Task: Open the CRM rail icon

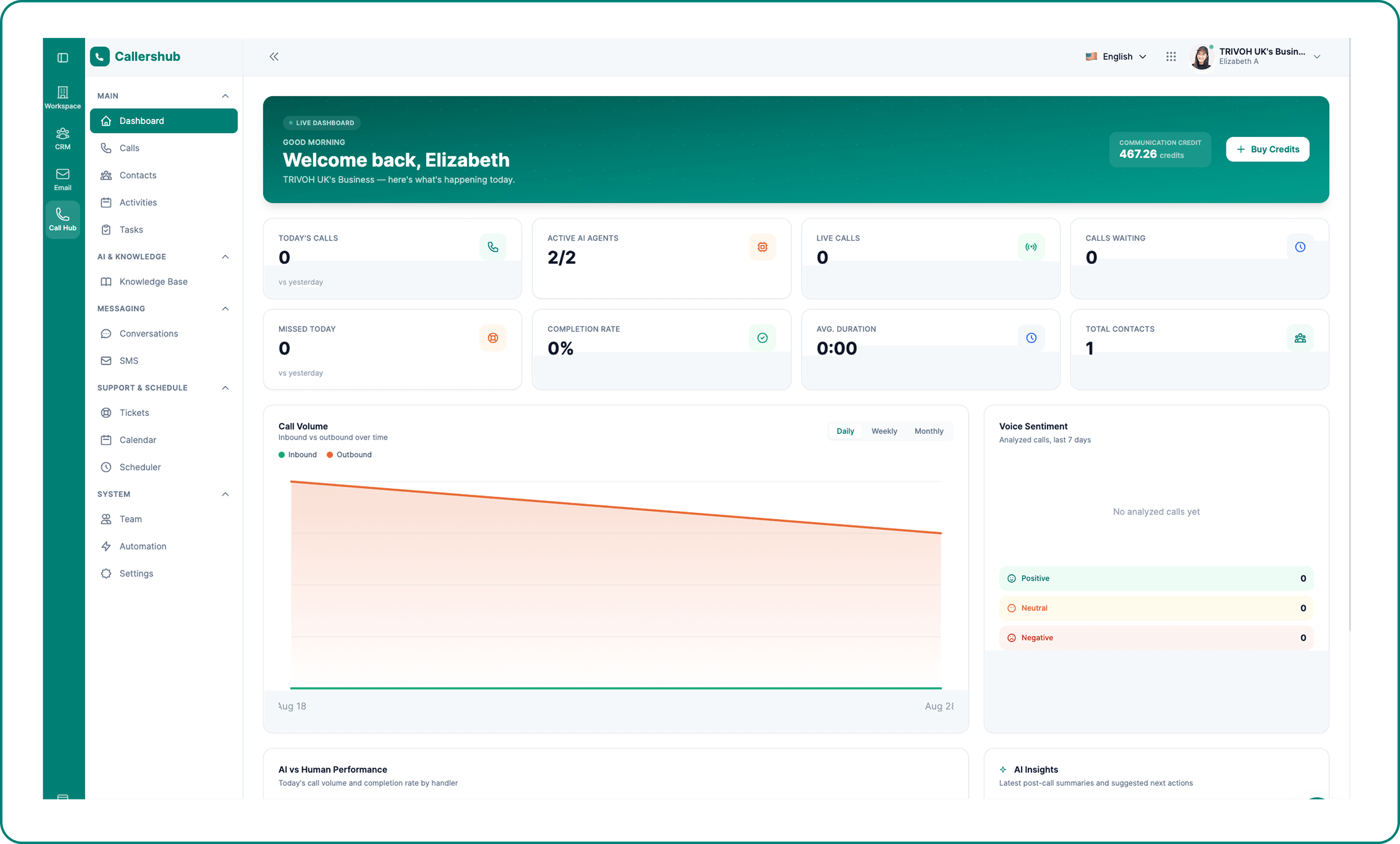Action: tap(62, 139)
